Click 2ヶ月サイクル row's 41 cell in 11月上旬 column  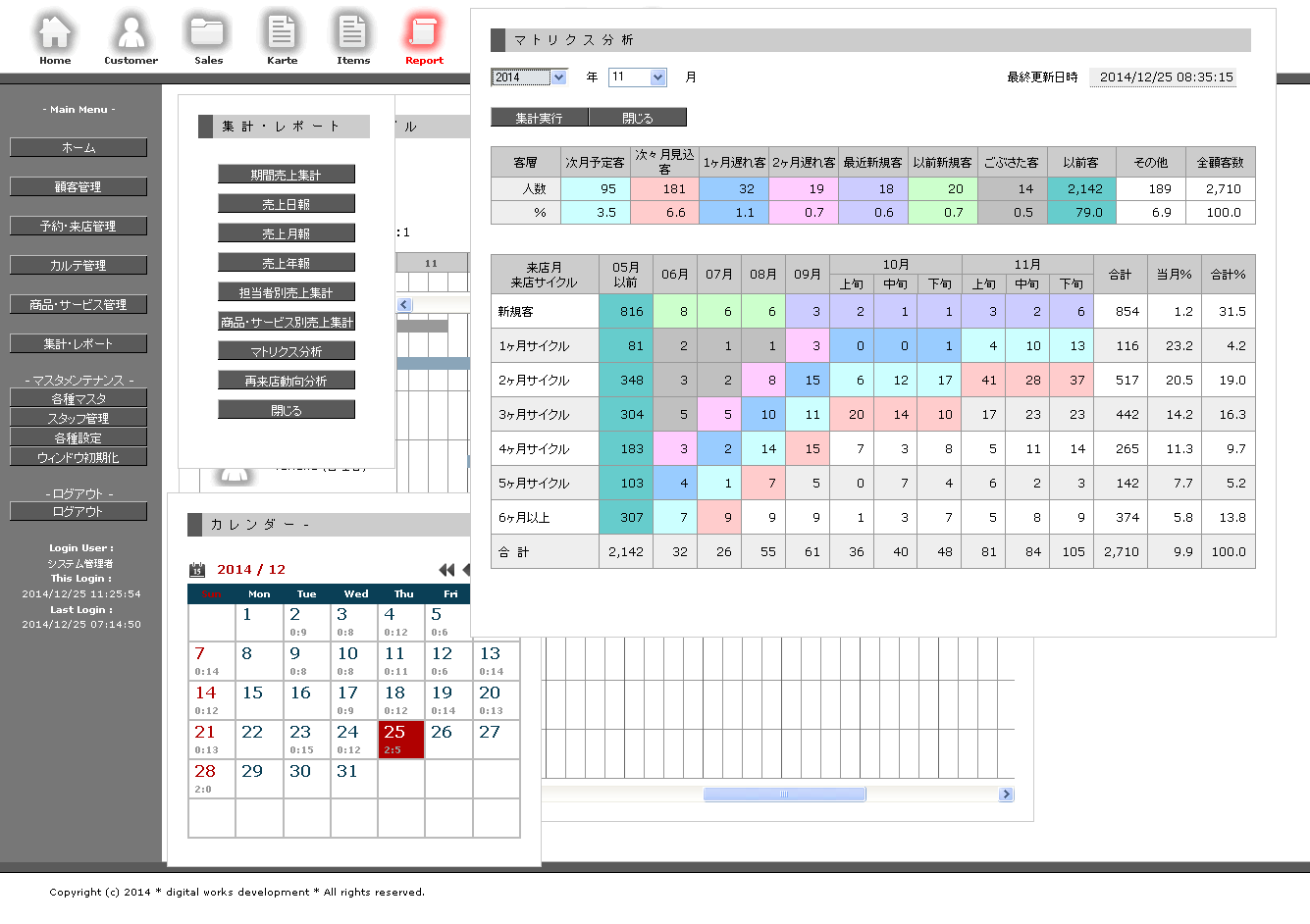(x=984, y=380)
